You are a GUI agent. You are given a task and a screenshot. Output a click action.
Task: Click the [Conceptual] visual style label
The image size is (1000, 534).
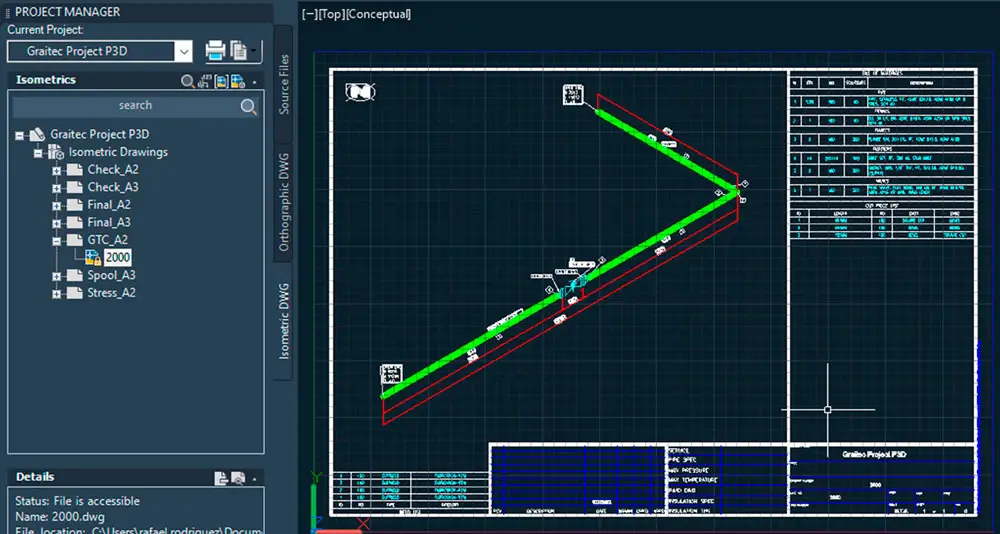(x=378, y=14)
